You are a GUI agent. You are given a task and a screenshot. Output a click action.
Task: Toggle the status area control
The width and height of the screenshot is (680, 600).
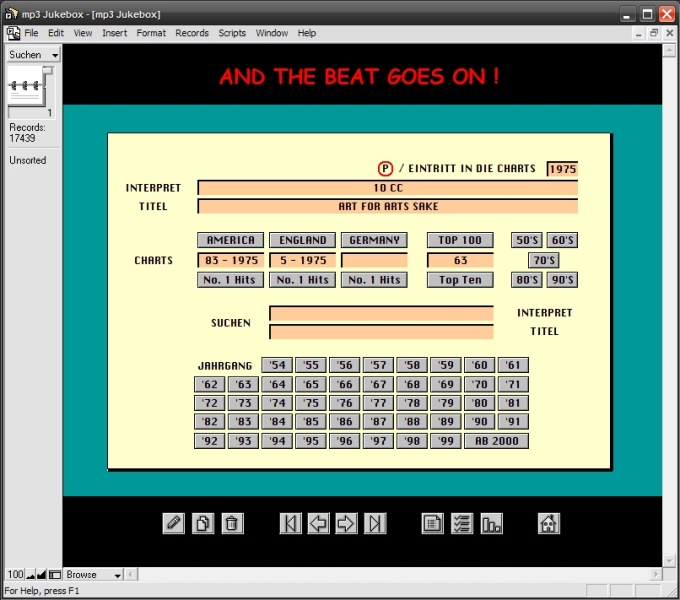[55, 575]
